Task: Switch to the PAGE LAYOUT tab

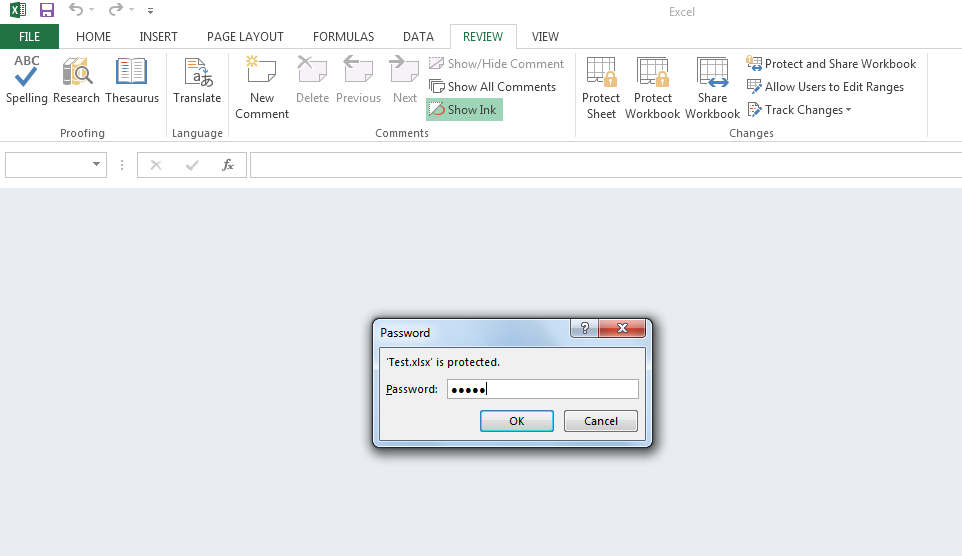Action: [x=245, y=37]
